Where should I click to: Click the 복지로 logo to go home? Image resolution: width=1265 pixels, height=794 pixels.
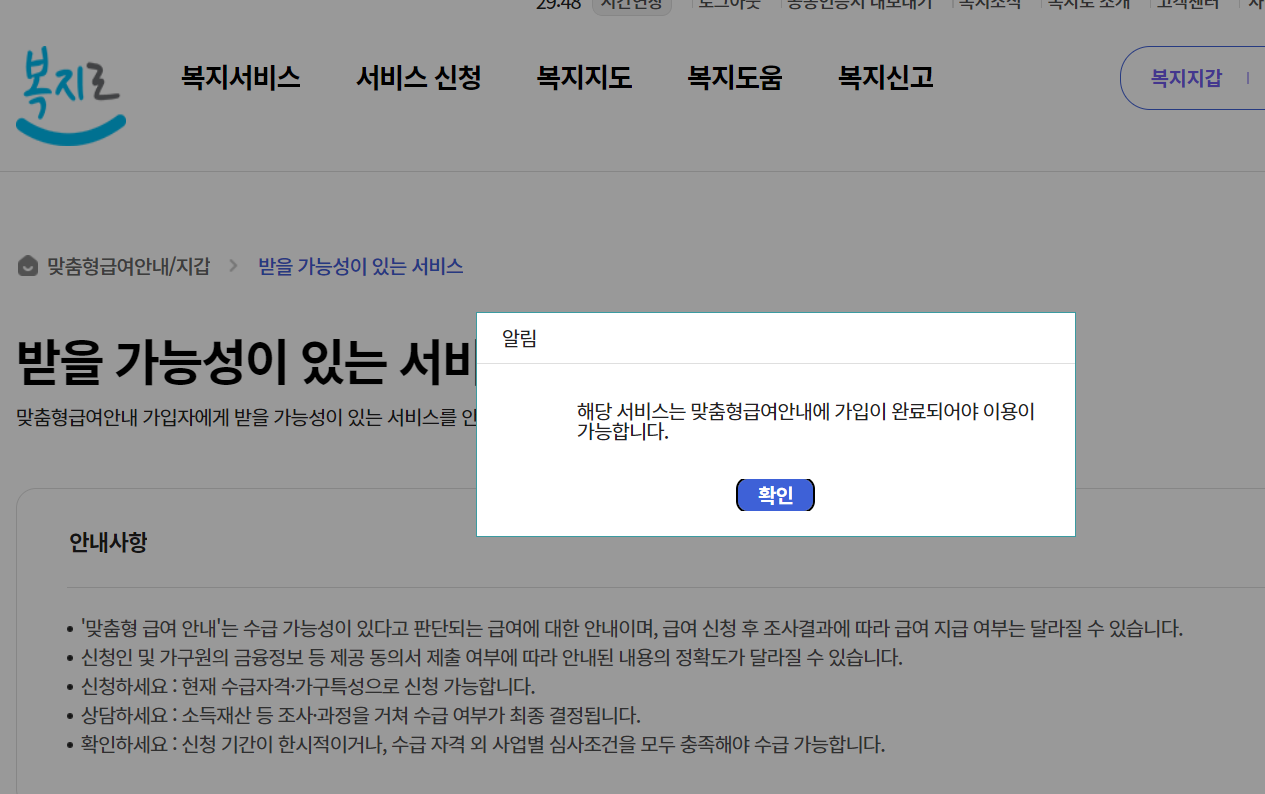pos(70,97)
